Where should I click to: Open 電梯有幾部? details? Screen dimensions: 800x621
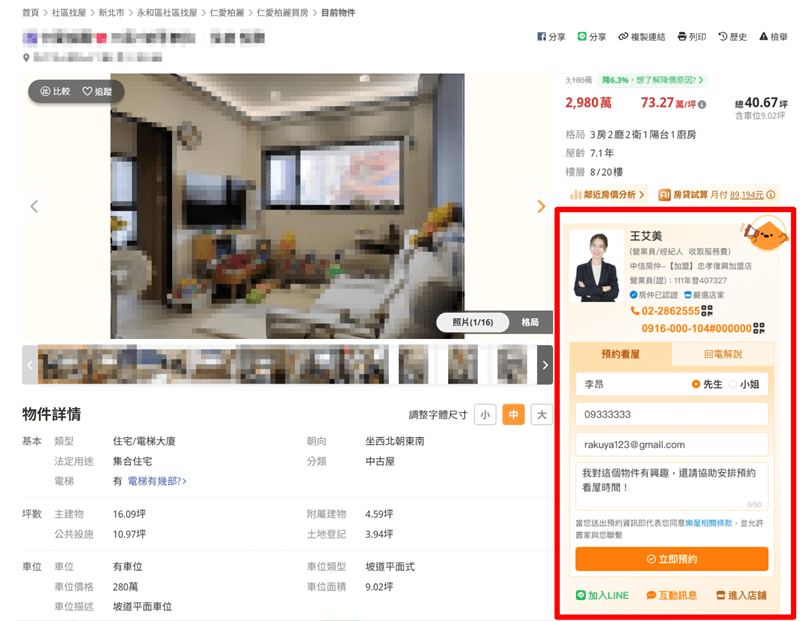(157, 481)
